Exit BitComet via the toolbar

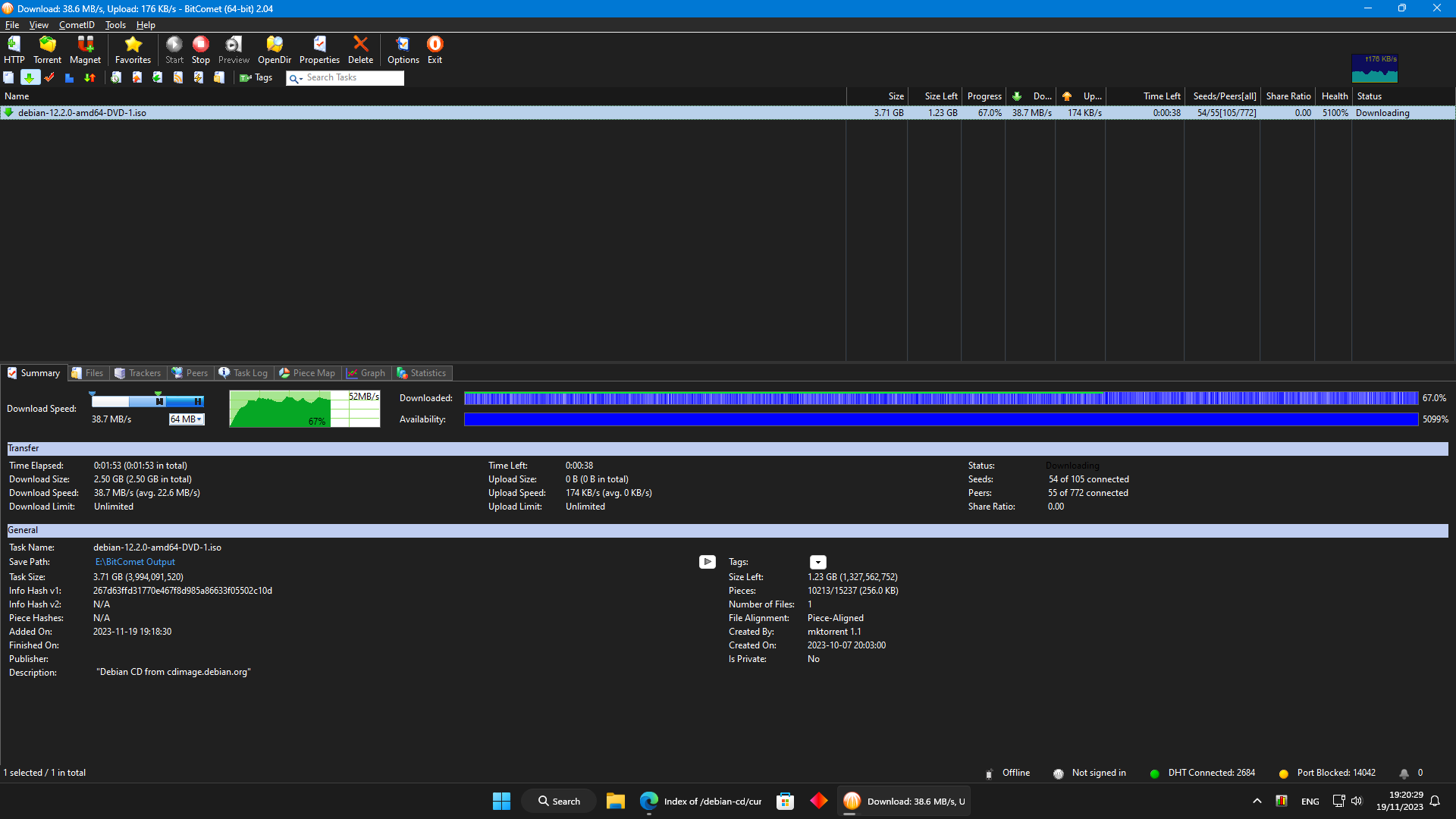(435, 50)
